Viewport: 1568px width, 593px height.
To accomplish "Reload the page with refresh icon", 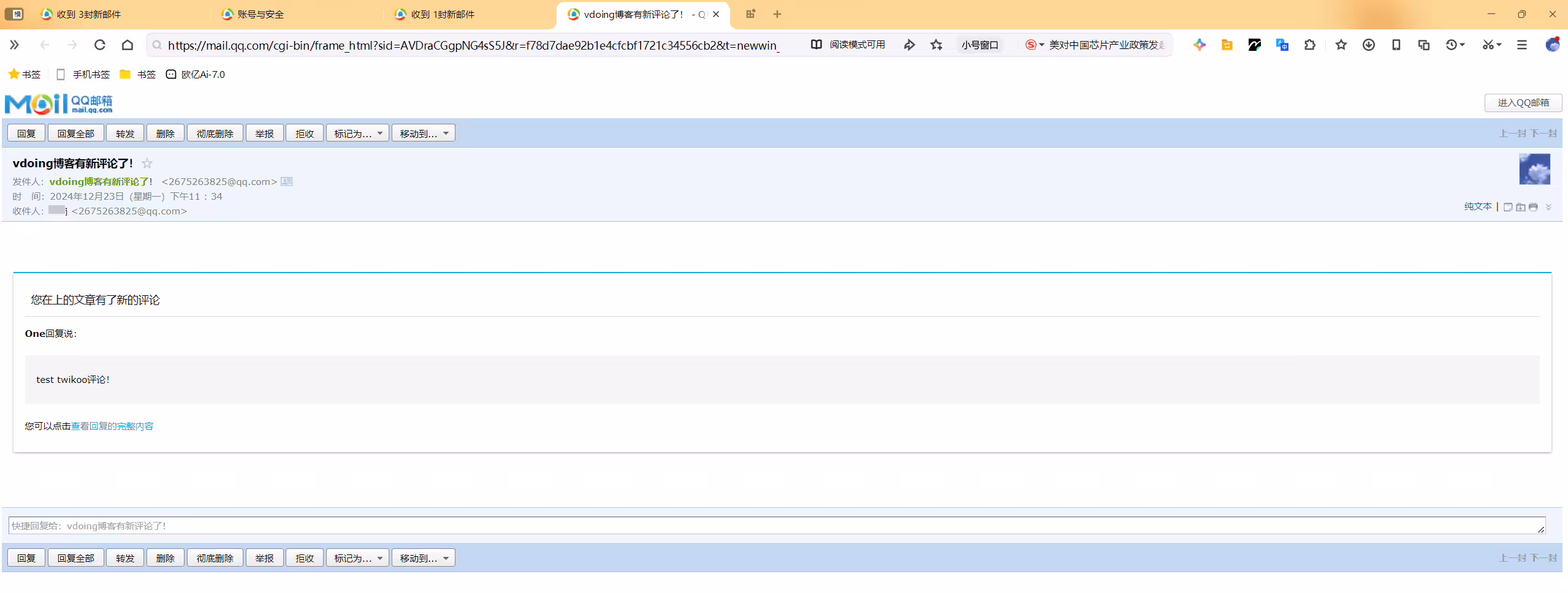I will (x=100, y=45).
